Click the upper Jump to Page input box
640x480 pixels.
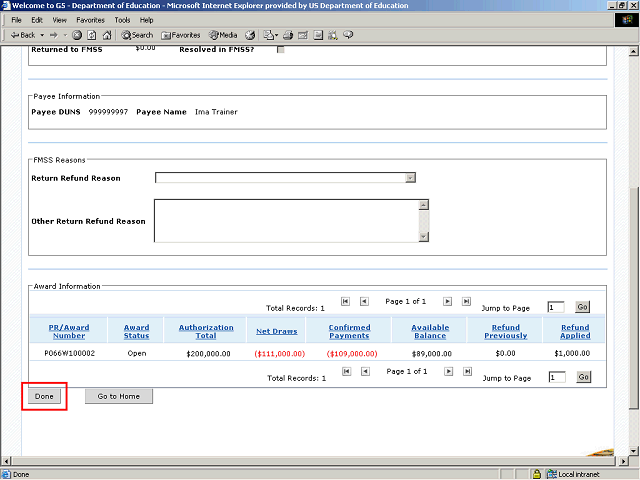(x=556, y=307)
